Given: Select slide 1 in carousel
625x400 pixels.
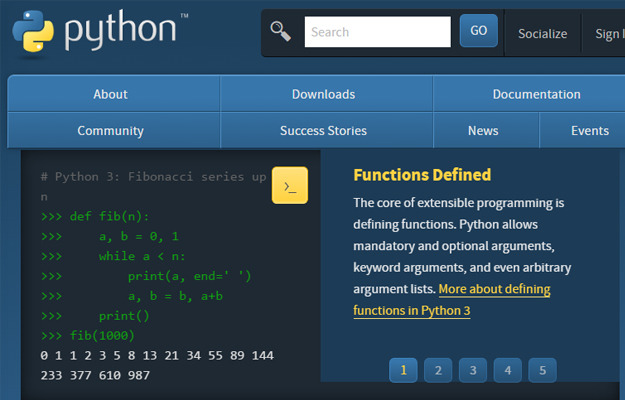Looking at the screenshot, I should [403, 370].
